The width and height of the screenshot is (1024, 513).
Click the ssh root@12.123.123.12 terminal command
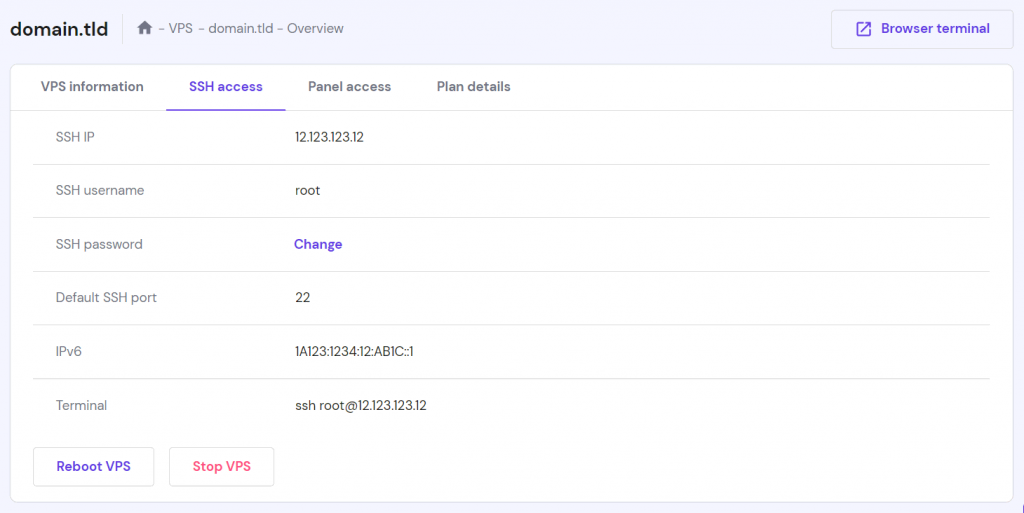point(360,405)
